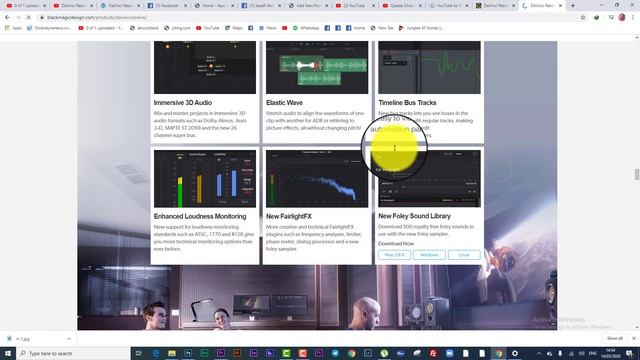This screenshot has width=640, height=360.
Task: Open Chrome's three-dot menu
Action: click(633, 18)
